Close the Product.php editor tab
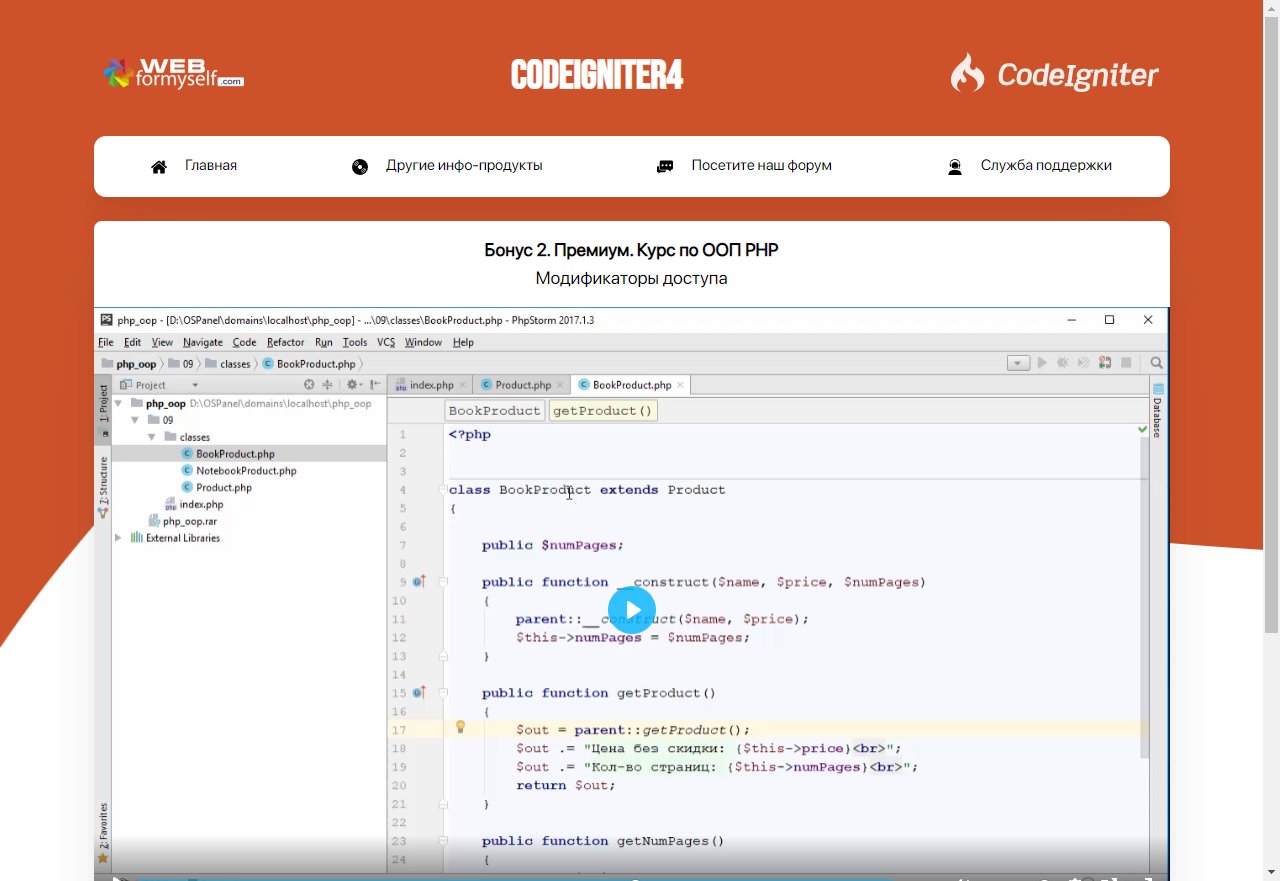Image resolution: width=1280 pixels, height=881 pixels. point(560,385)
